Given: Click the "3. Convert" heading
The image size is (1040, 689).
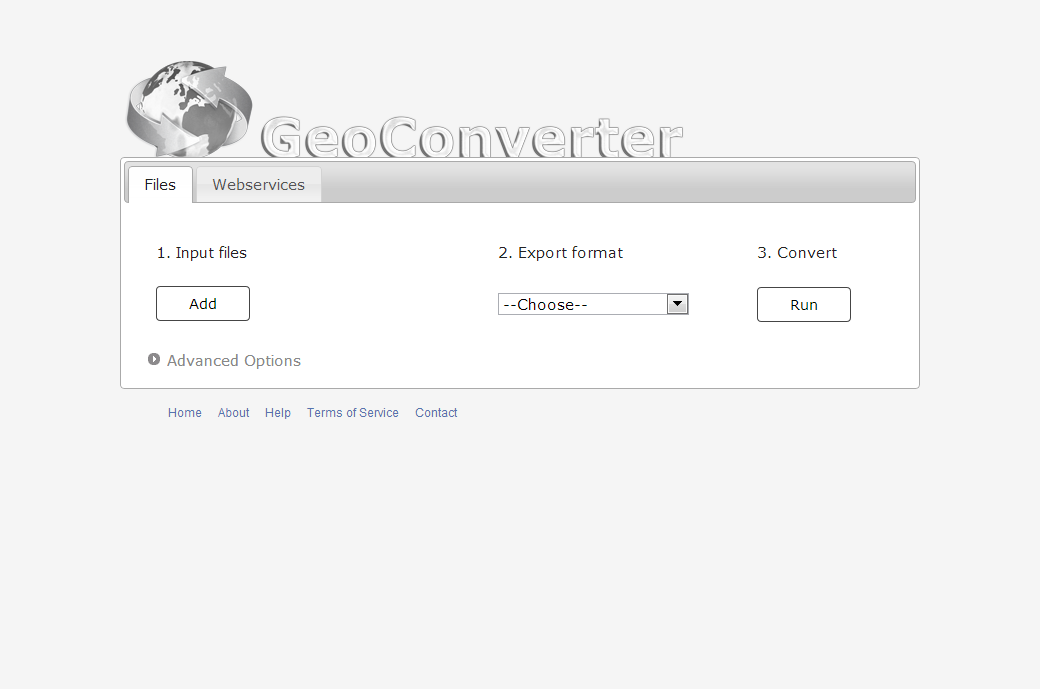Looking at the screenshot, I should [x=797, y=253].
